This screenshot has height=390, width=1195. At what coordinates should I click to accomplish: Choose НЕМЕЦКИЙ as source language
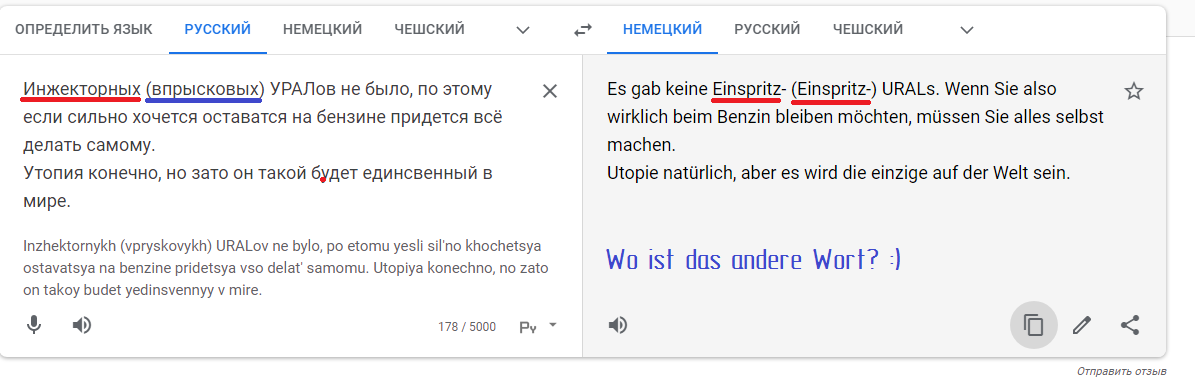point(322,30)
